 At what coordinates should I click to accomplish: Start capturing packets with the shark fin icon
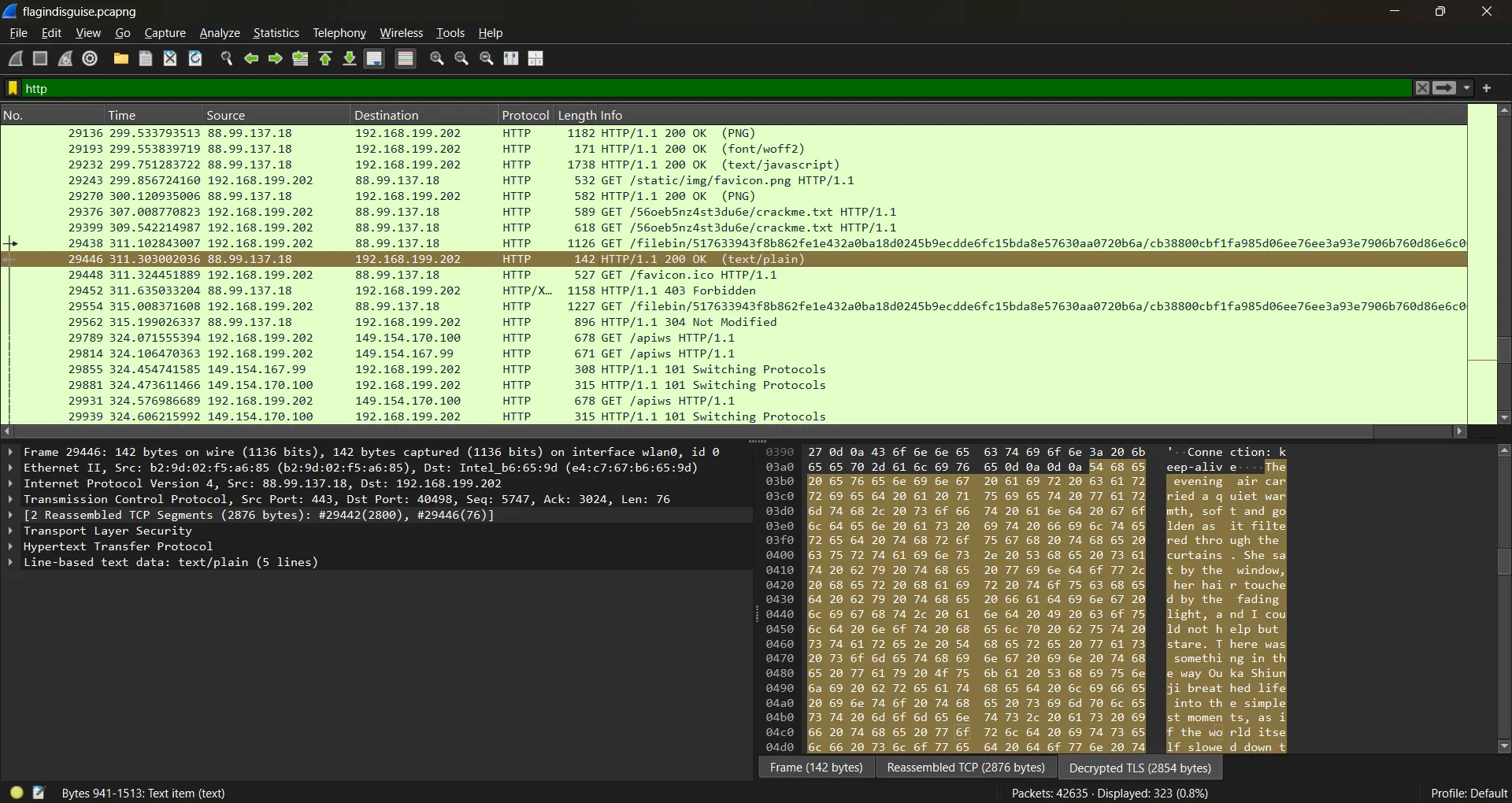(x=16, y=59)
